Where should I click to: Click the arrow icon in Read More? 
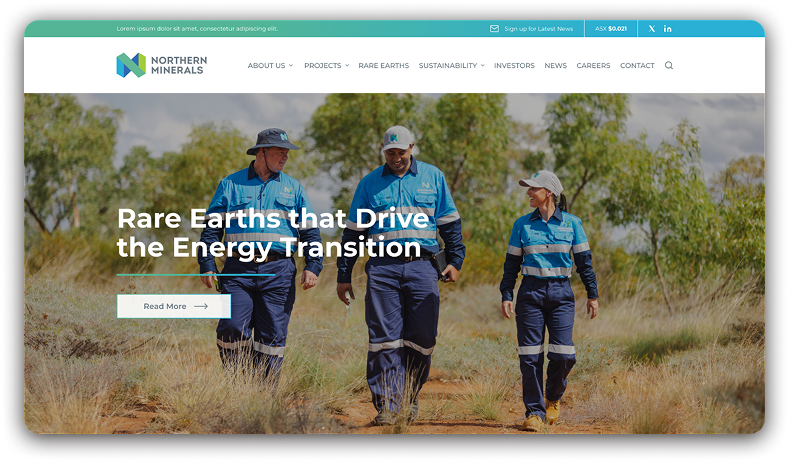201,306
